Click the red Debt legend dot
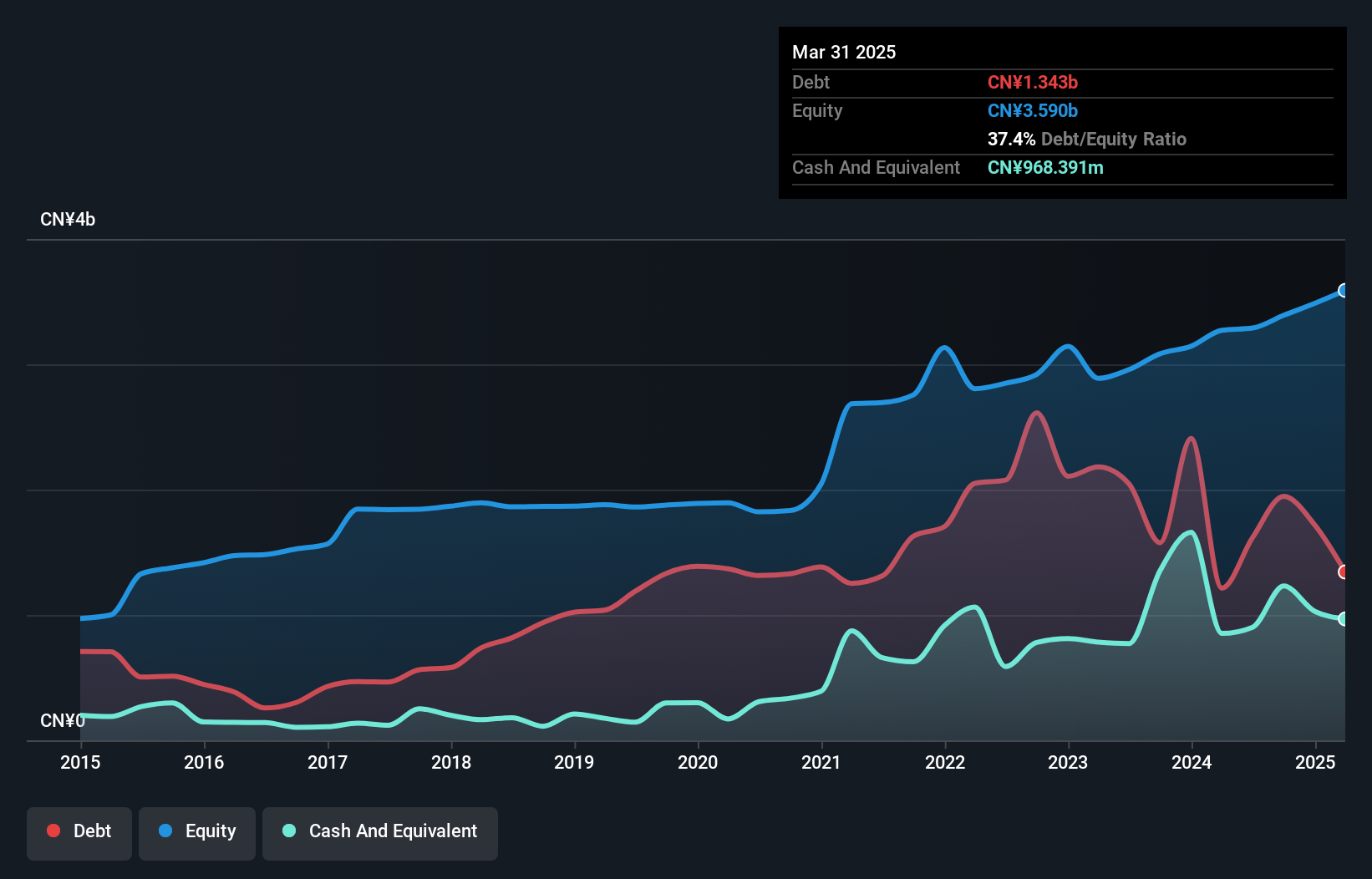1372x879 pixels. [53, 831]
